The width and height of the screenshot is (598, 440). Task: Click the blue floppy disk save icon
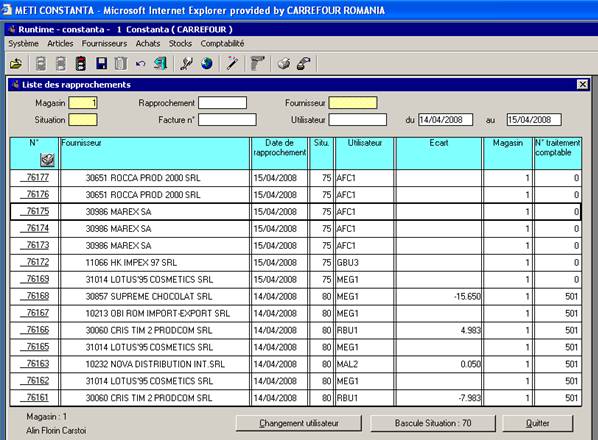(101, 64)
